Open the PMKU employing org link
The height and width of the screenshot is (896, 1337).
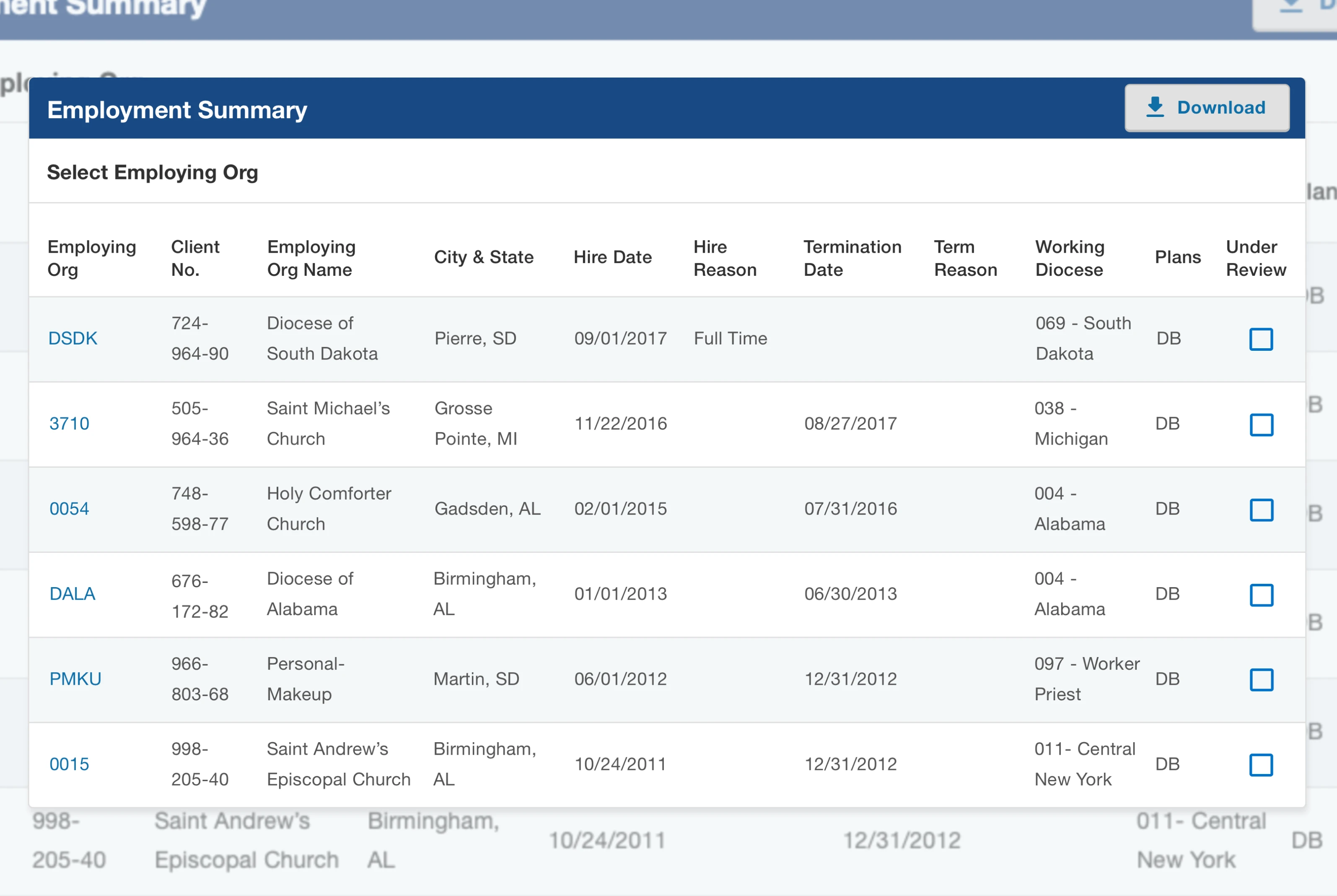pyautogui.click(x=75, y=679)
